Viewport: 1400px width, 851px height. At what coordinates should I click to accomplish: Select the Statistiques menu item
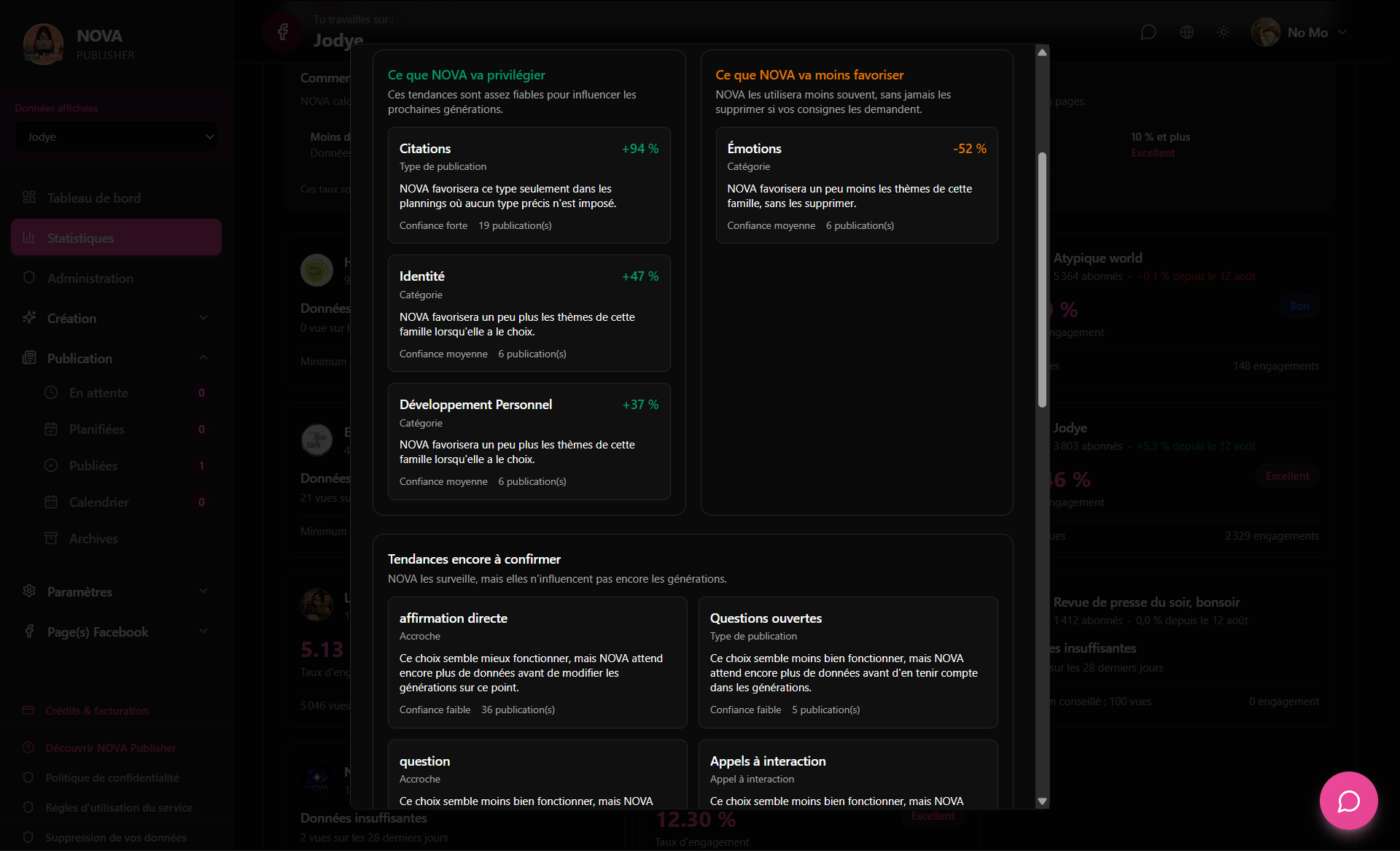116,238
